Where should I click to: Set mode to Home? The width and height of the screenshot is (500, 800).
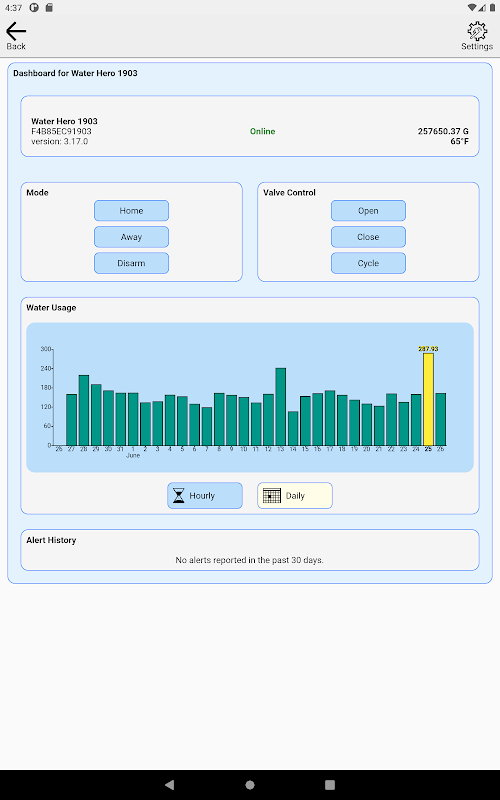pos(131,211)
